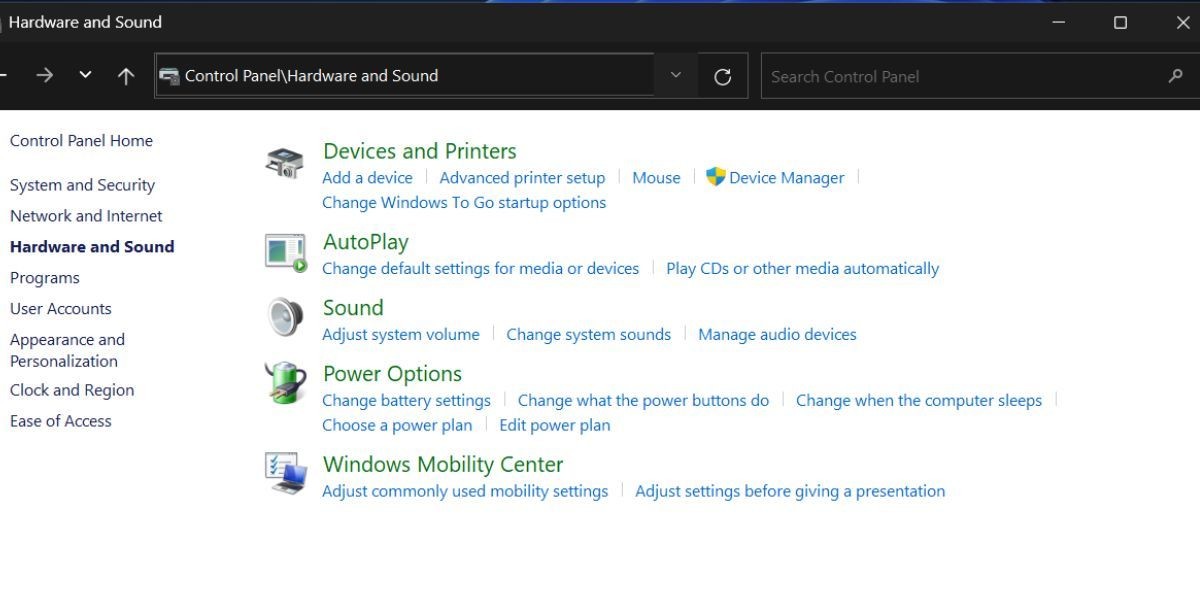Screen dimensions: 1200x600
Task: Go up one level with up arrow
Action: [x=126, y=76]
